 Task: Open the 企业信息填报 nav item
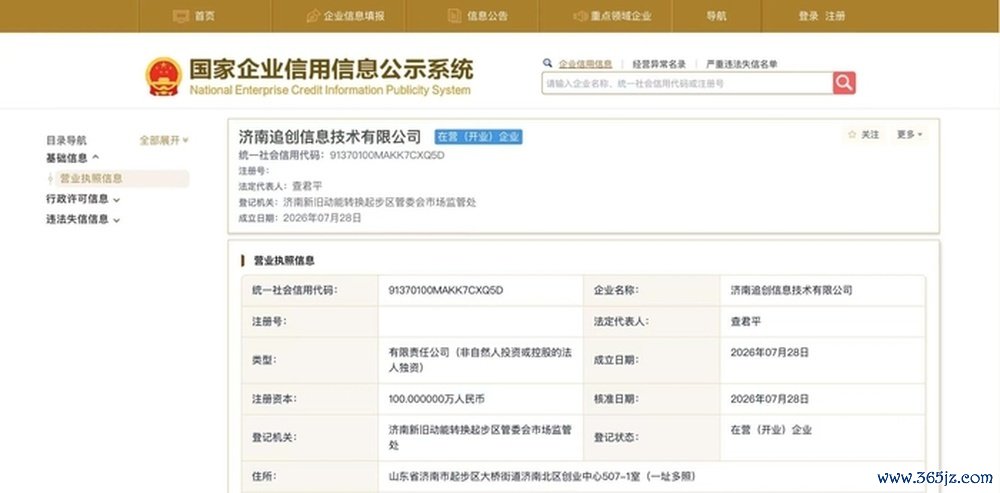click(354, 16)
